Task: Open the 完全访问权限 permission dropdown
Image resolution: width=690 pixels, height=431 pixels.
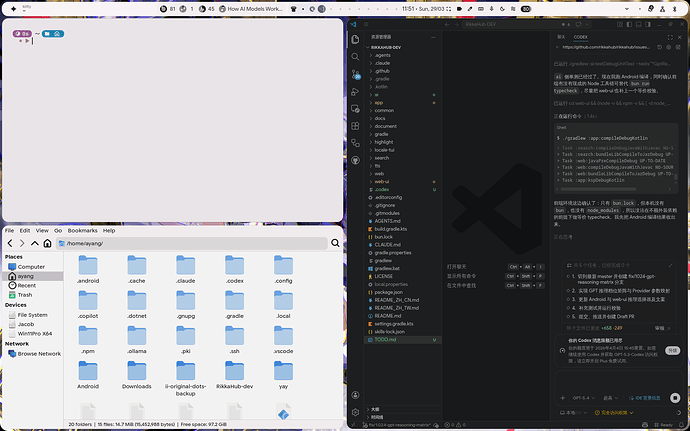Action: 614,413
